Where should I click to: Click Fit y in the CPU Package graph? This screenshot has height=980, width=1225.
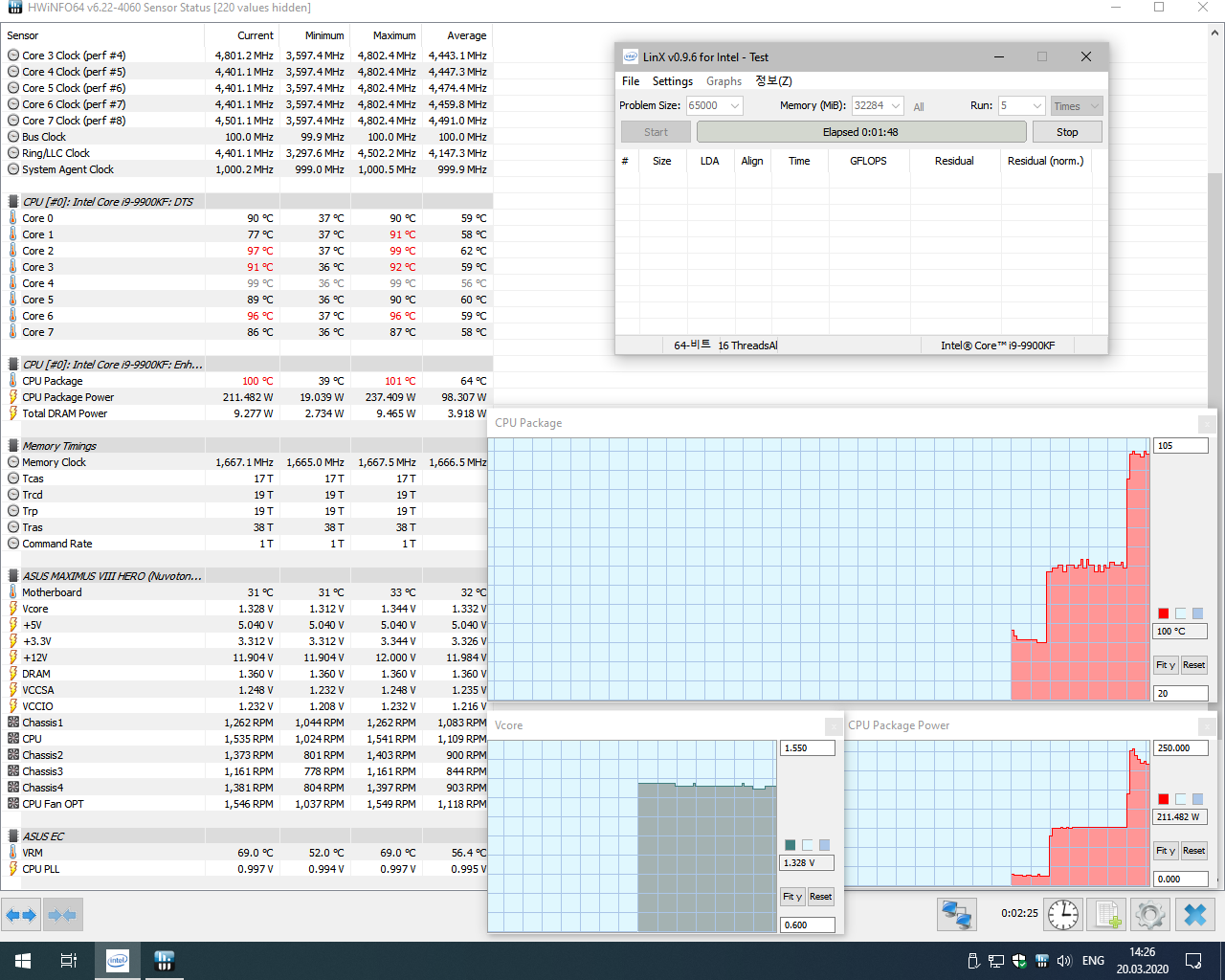1166,665
